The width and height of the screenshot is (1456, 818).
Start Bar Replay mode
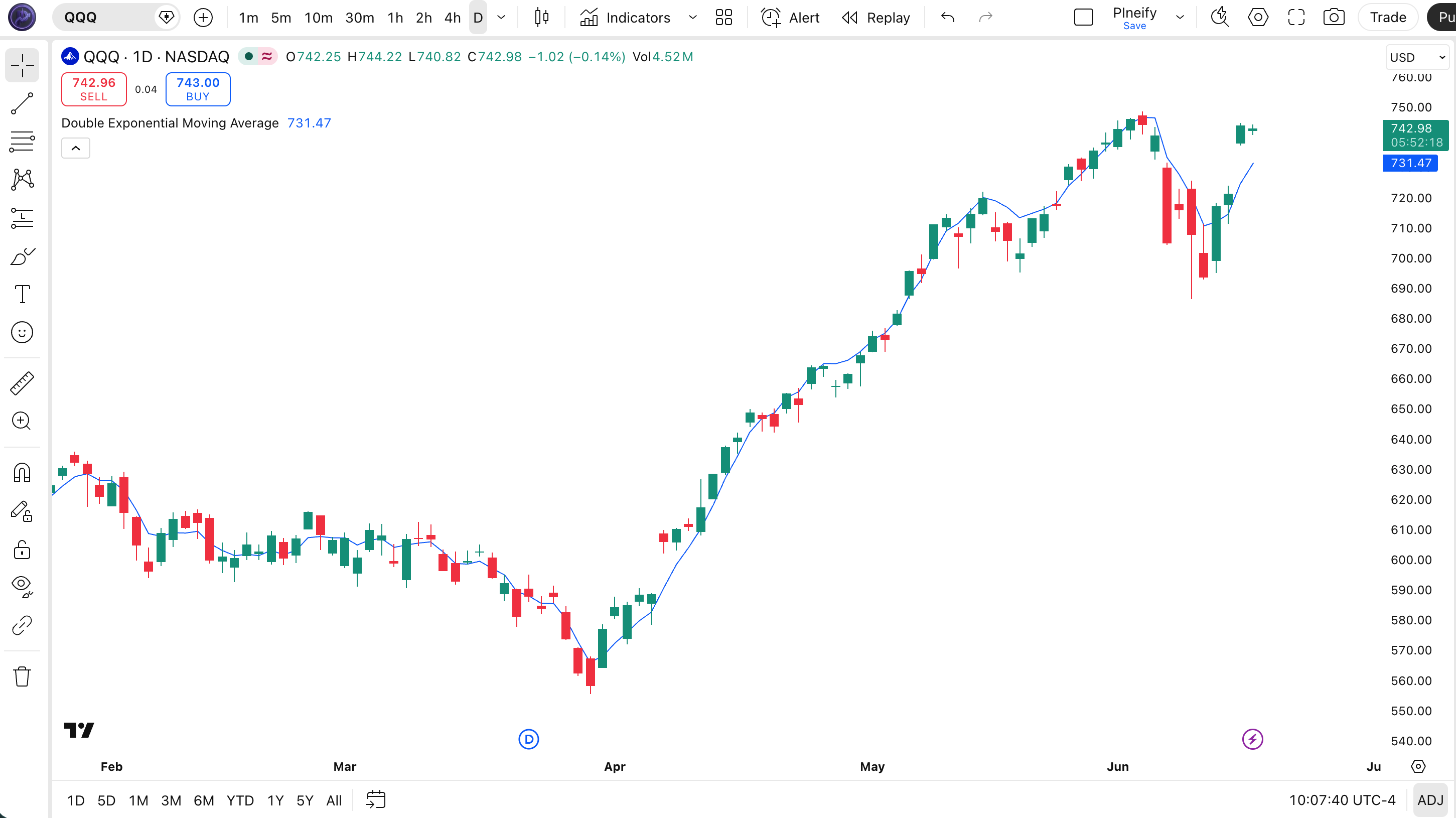pos(876,18)
